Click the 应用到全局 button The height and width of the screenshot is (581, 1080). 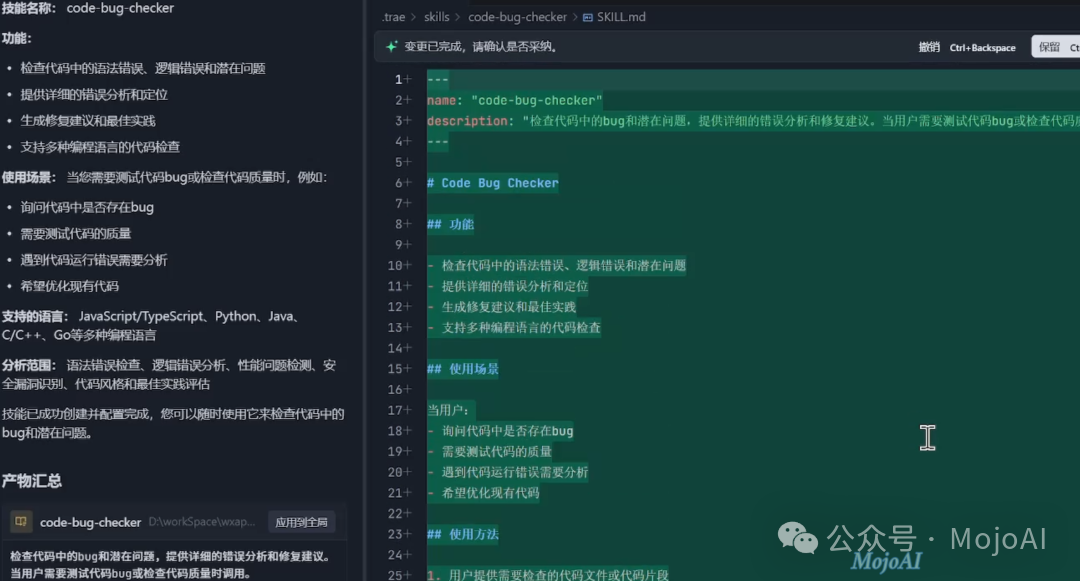301,521
